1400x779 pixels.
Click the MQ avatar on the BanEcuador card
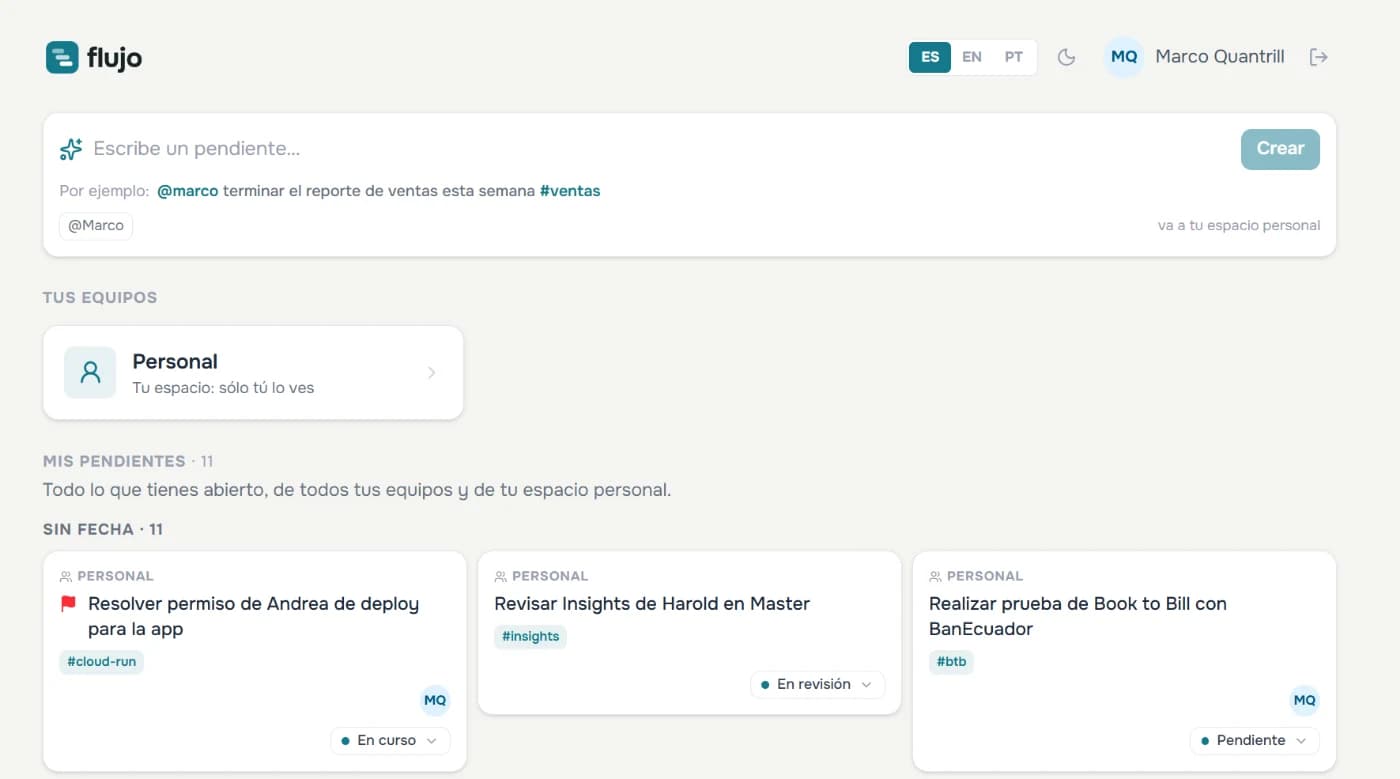[1304, 700]
